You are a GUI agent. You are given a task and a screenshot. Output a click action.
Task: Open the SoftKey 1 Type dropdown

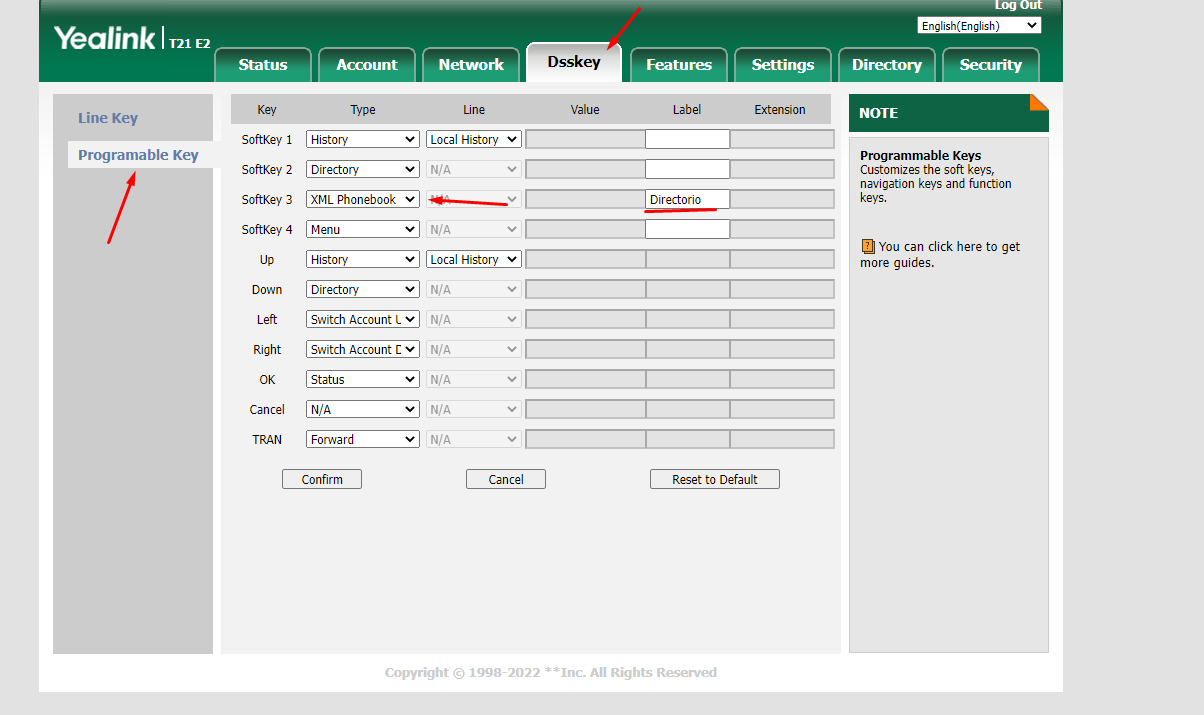click(x=363, y=139)
